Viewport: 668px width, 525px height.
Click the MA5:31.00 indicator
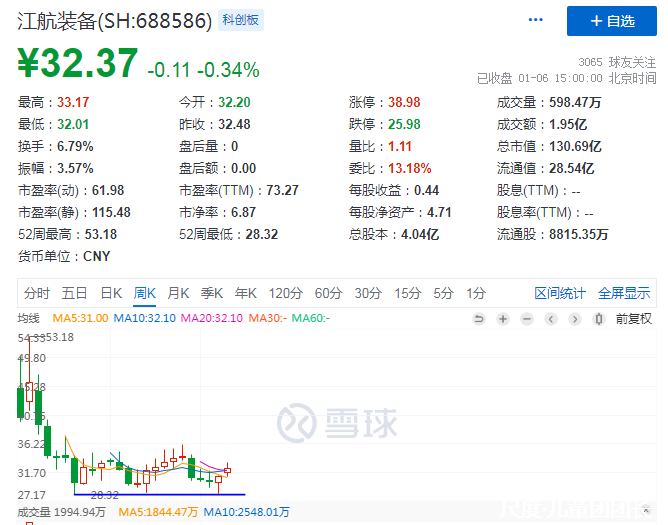pyautogui.click(x=80, y=318)
